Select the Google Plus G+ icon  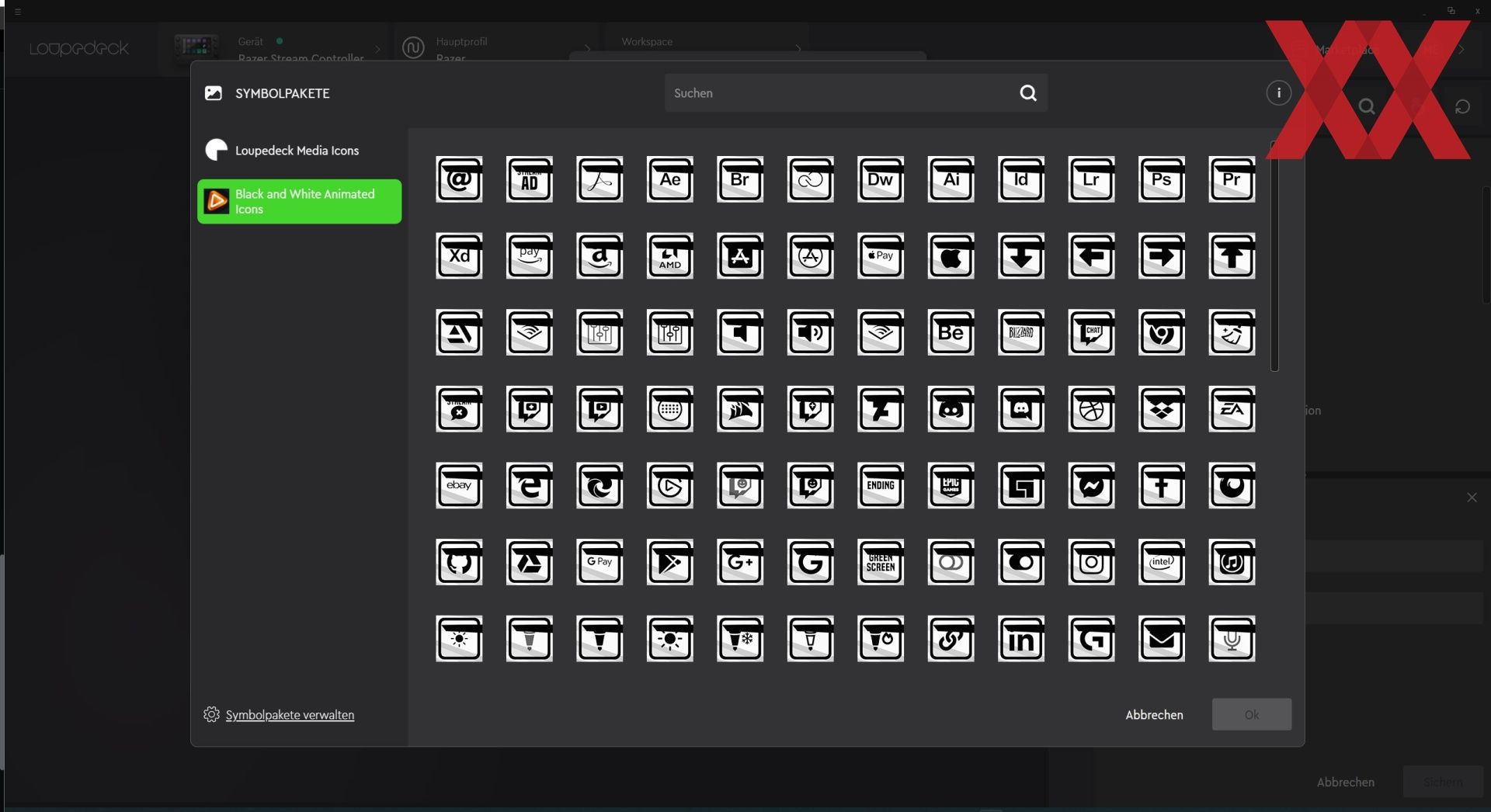point(740,562)
